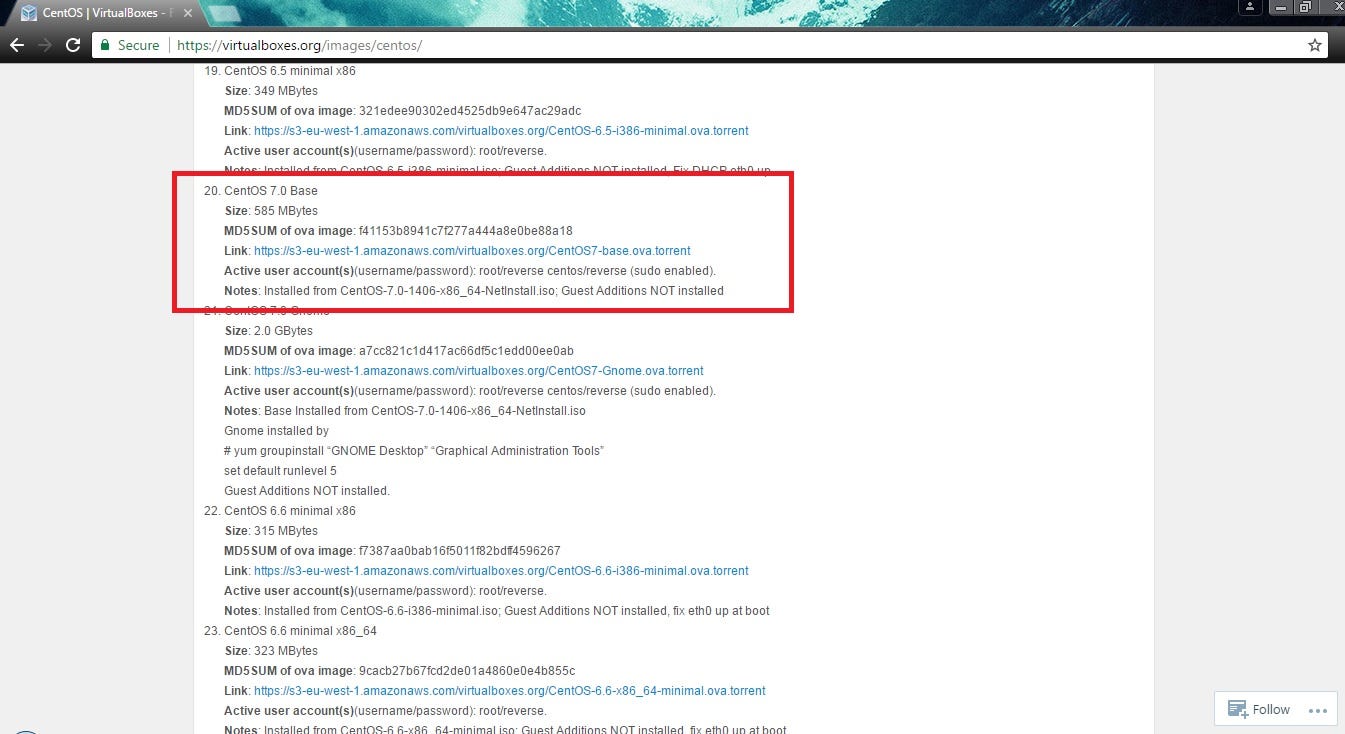Bookmark this page with the star icon
The image size is (1345, 734).
point(1315,45)
